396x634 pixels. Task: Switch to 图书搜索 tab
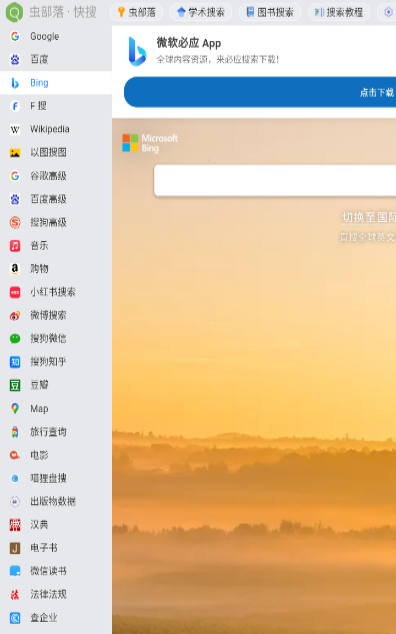coord(270,12)
